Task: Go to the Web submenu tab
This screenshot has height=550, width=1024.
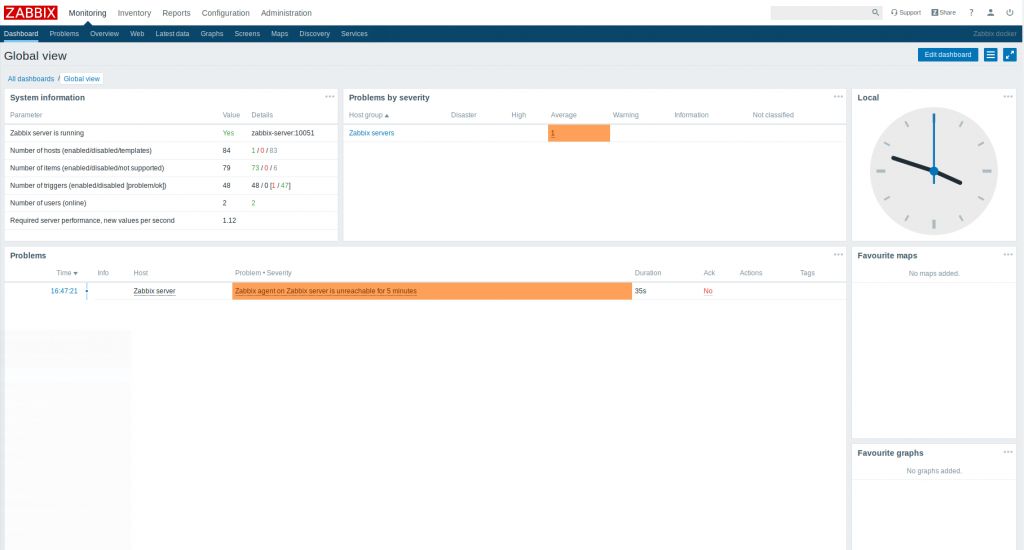Action: click(x=137, y=34)
